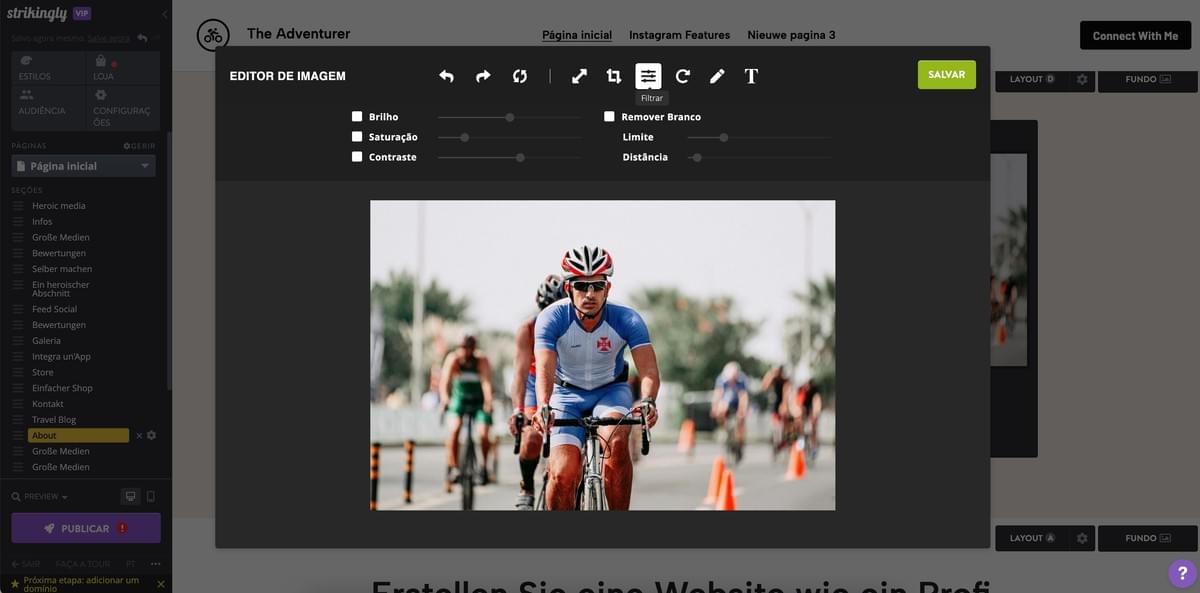Open the three-dots more options menu
Viewport: 1200px width, 593px height.
[x=156, y=564]
